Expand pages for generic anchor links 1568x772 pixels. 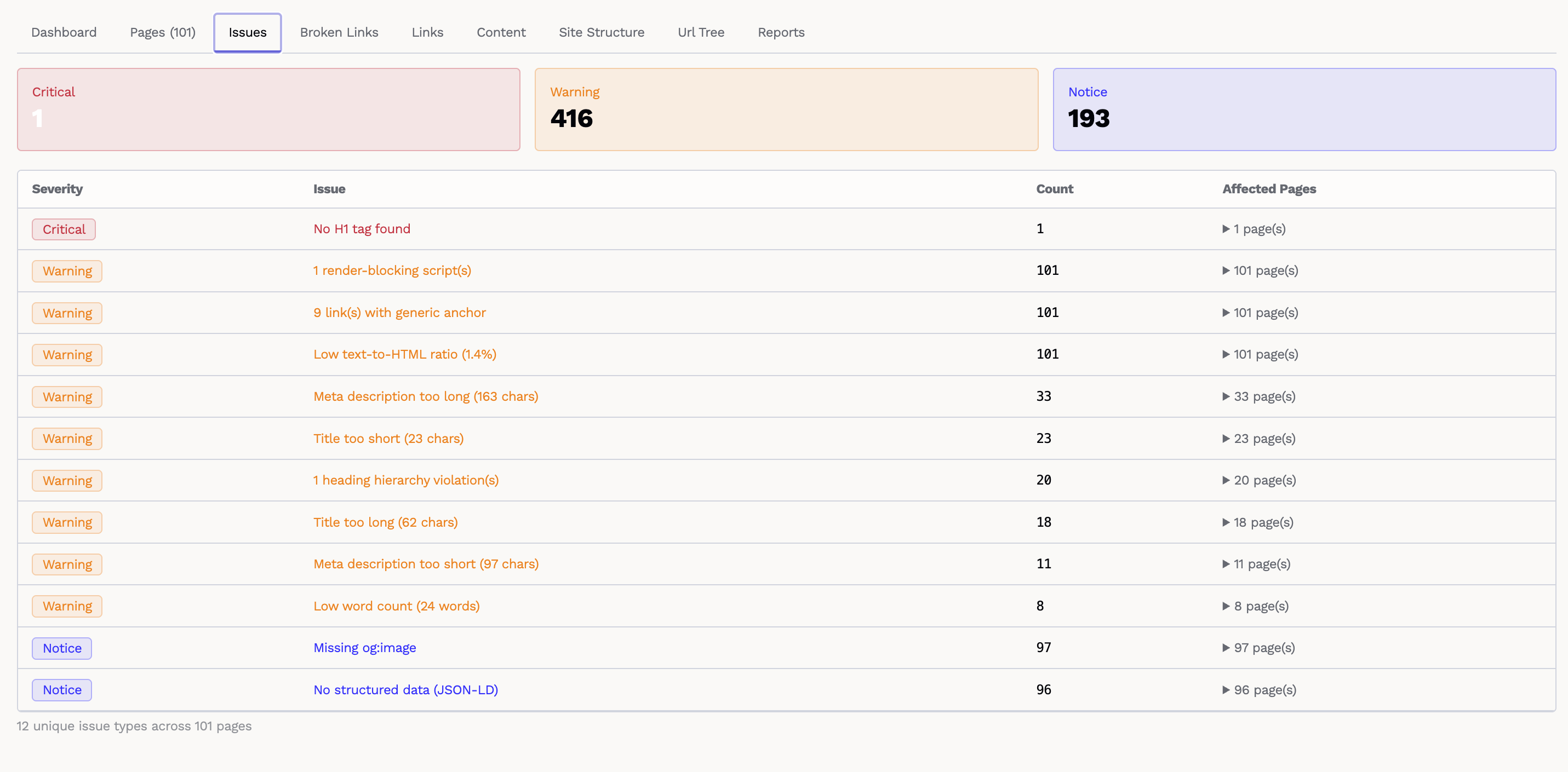pos(1260,313)
